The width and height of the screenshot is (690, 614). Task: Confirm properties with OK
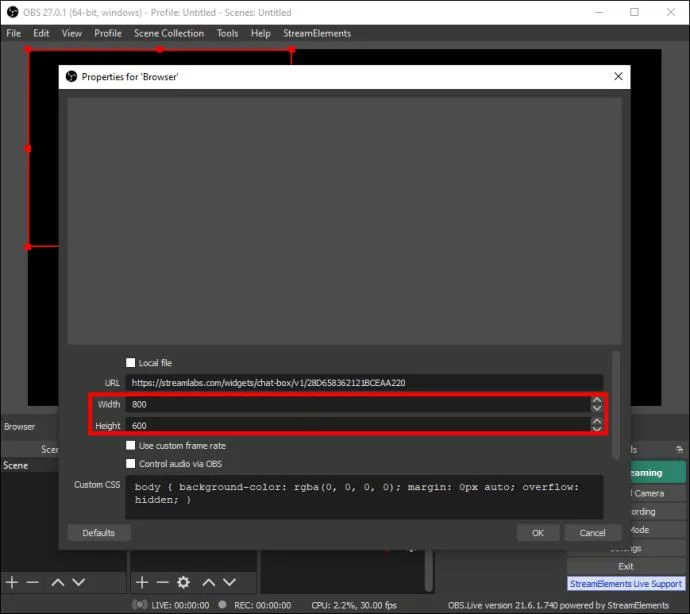(x=538, y=533)
